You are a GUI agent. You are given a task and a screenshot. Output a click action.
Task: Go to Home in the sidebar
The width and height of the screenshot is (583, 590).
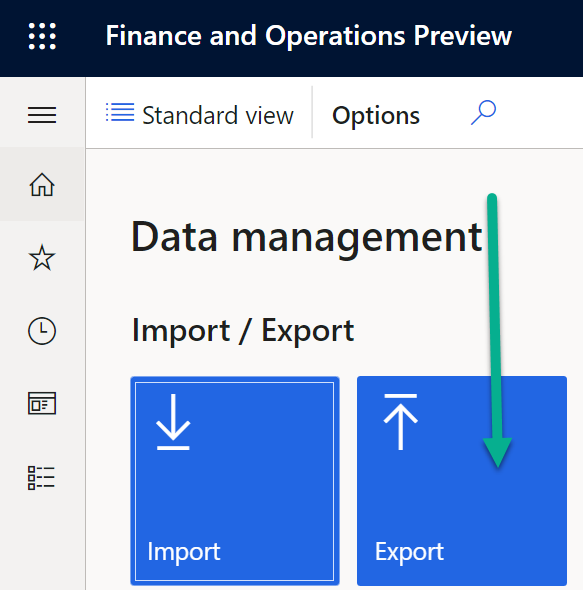(42, 184)
